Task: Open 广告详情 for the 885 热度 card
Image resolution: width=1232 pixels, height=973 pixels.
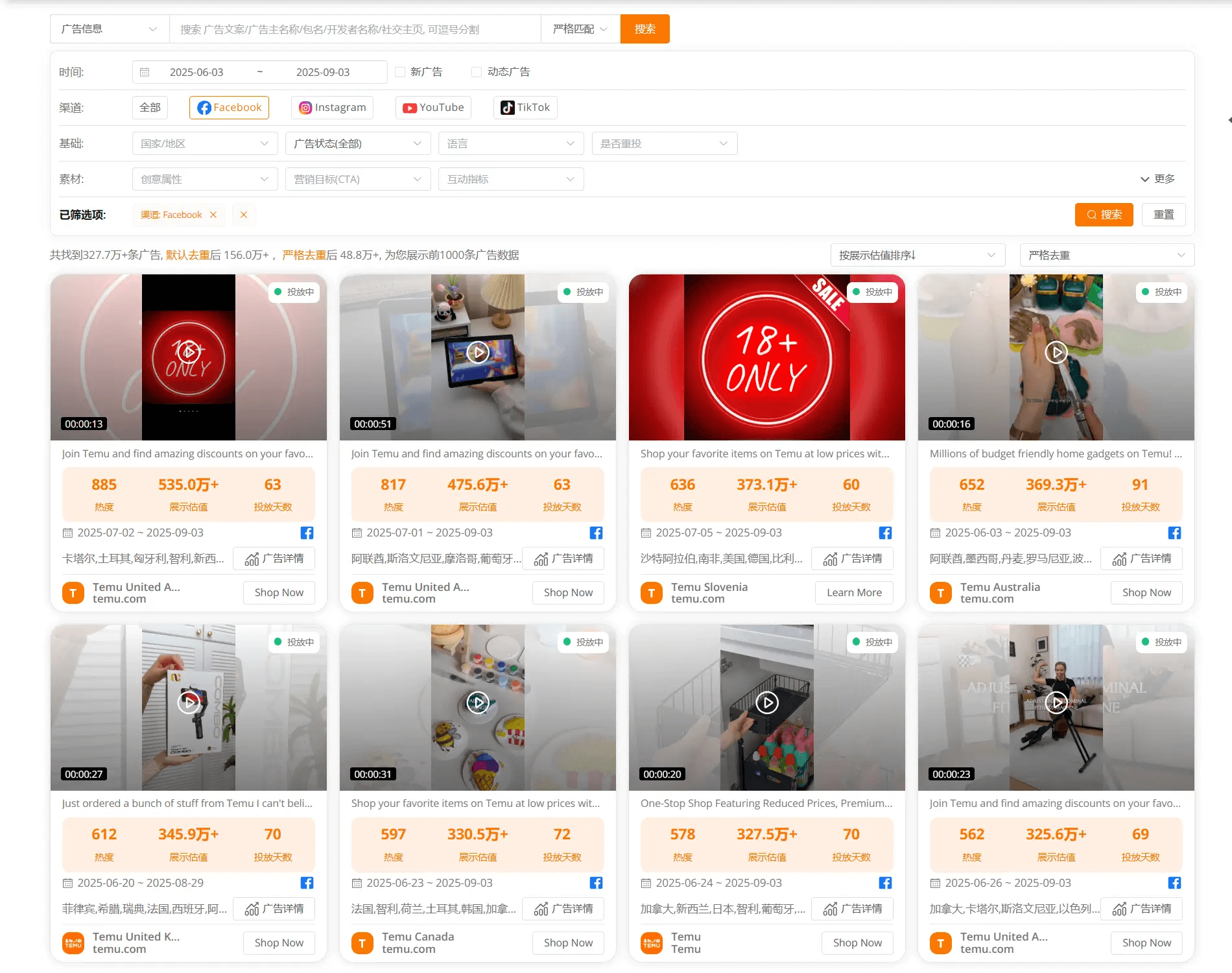Action: [x=274, y=559]
